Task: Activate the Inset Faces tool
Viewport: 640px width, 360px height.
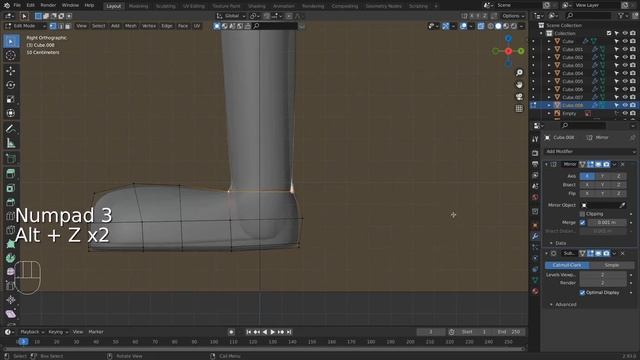Action: (x=11, y=188)
